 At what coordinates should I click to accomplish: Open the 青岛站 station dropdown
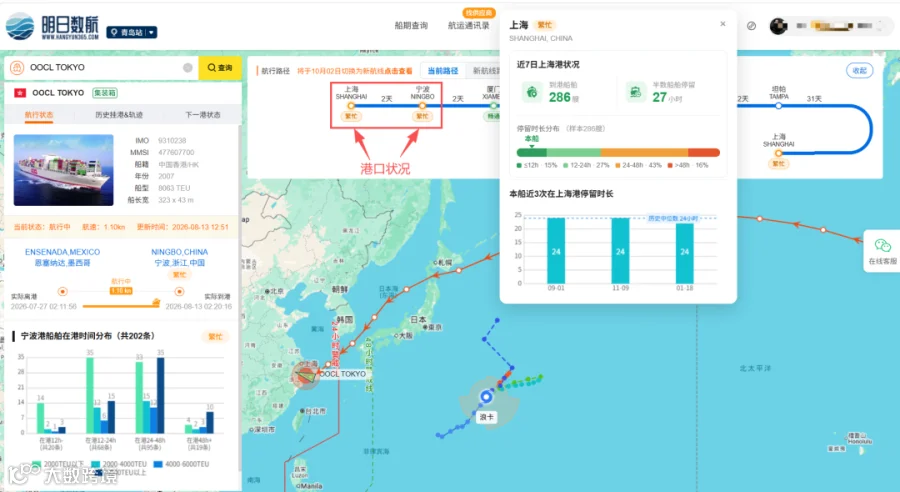[131, 32]
